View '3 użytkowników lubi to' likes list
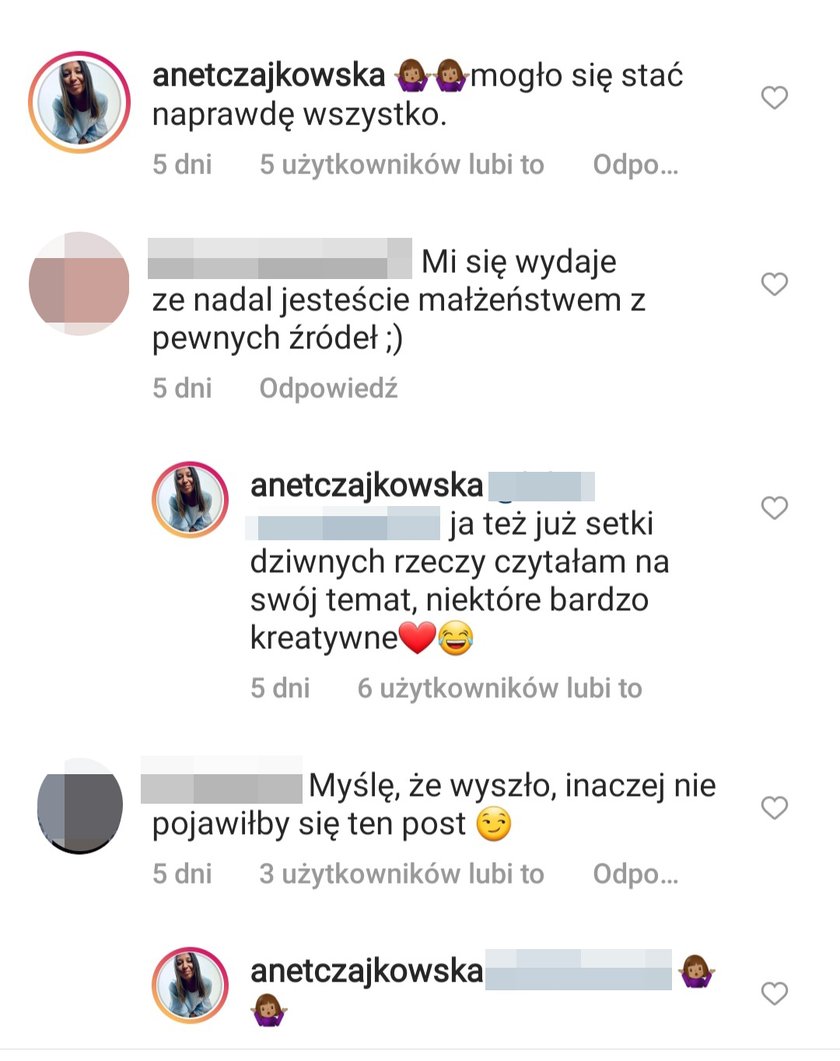 [x=402, y=874]
